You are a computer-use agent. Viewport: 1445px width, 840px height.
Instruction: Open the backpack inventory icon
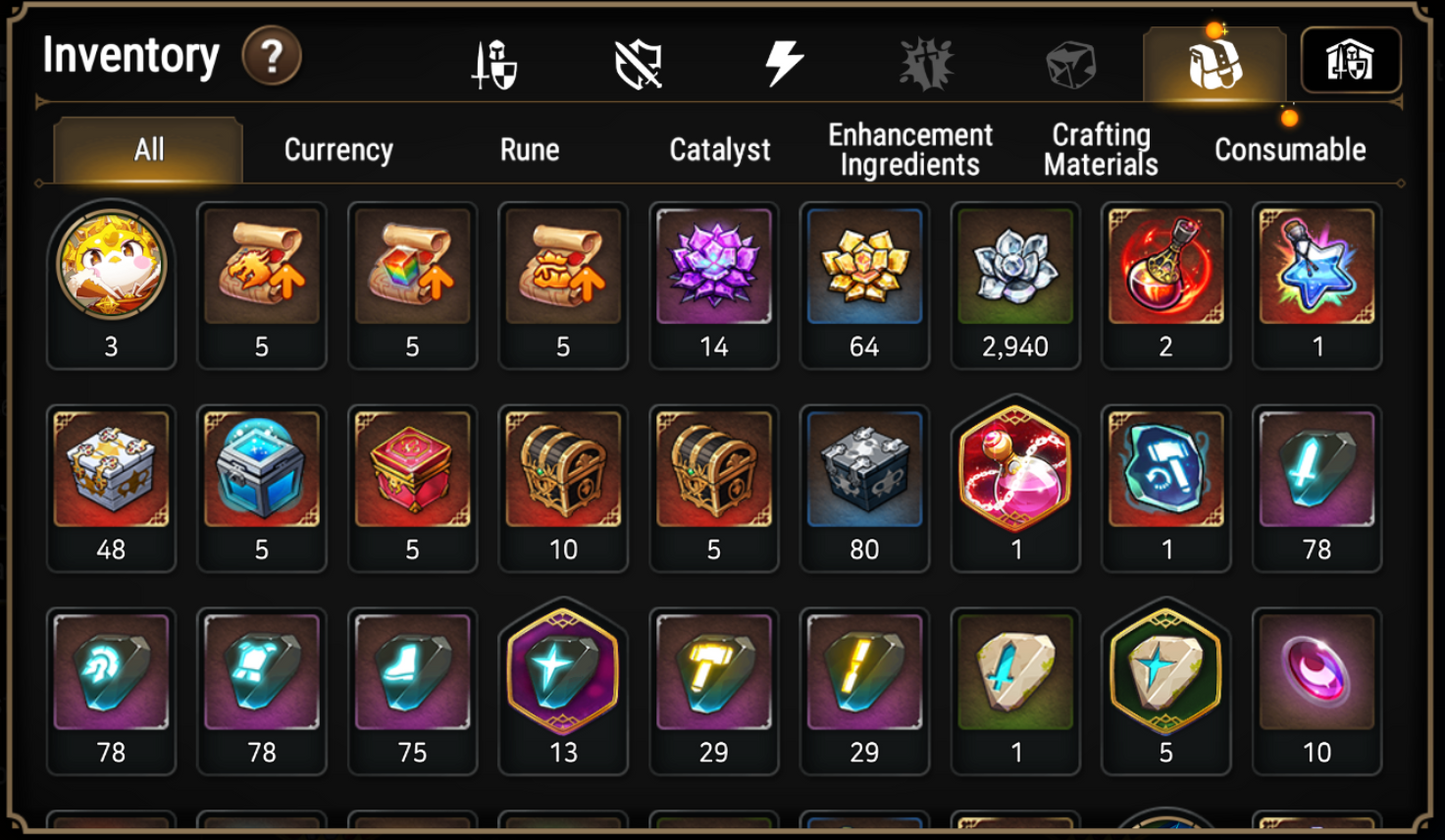tap(1214, 64)
